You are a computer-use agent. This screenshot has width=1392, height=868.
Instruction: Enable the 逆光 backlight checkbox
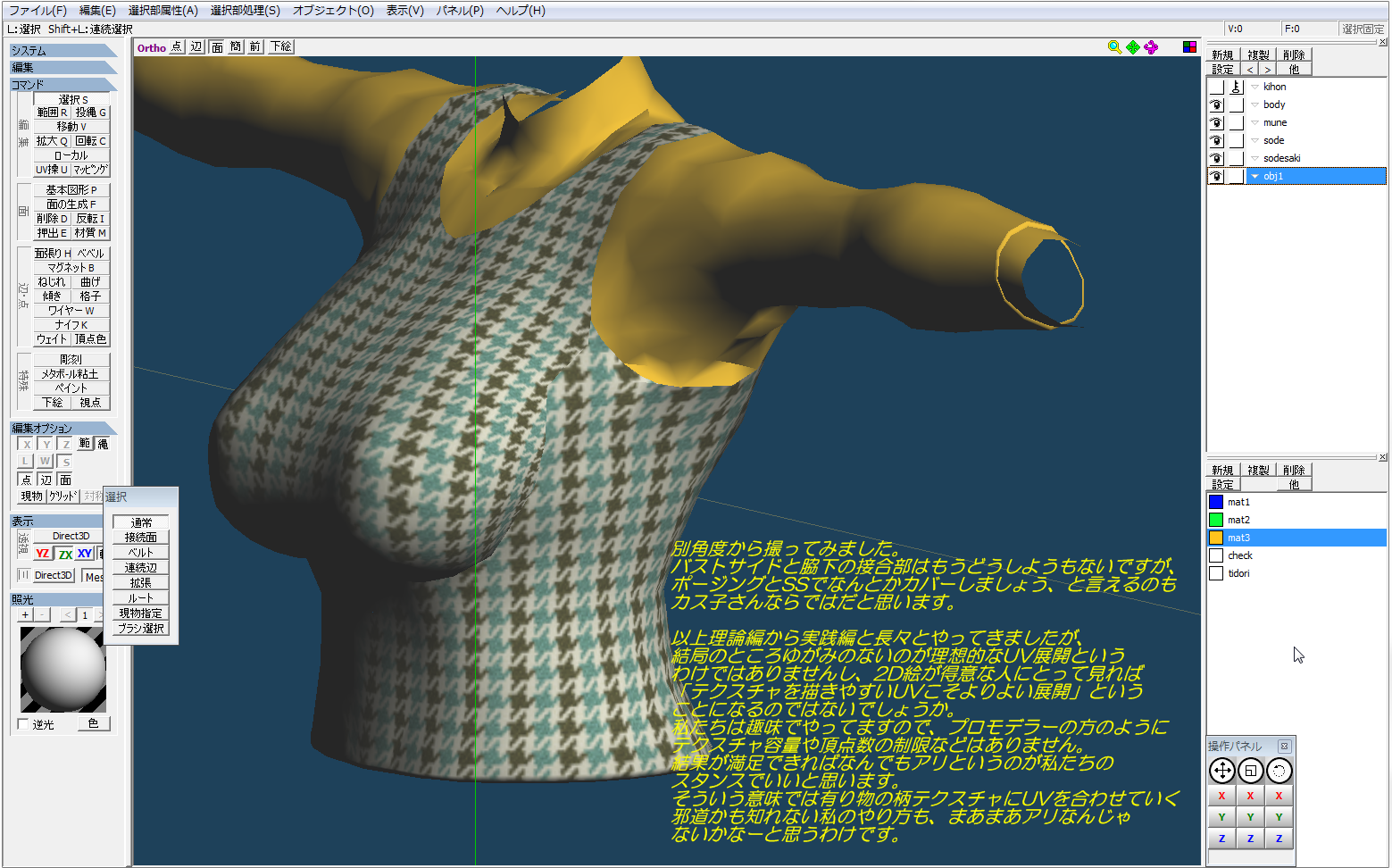[24, 724]
